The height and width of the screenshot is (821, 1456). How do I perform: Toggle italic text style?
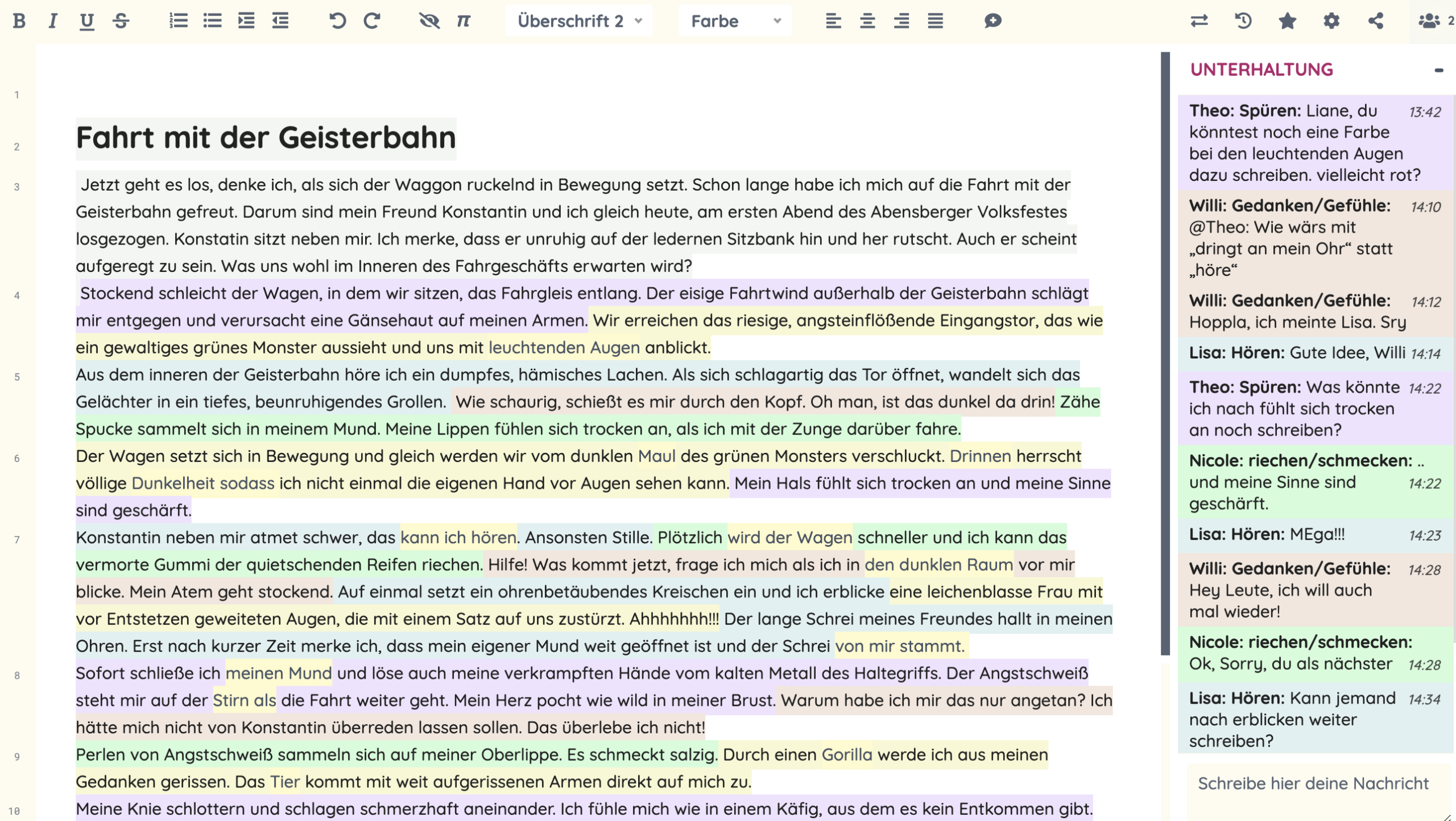click(x=53, y=21)
